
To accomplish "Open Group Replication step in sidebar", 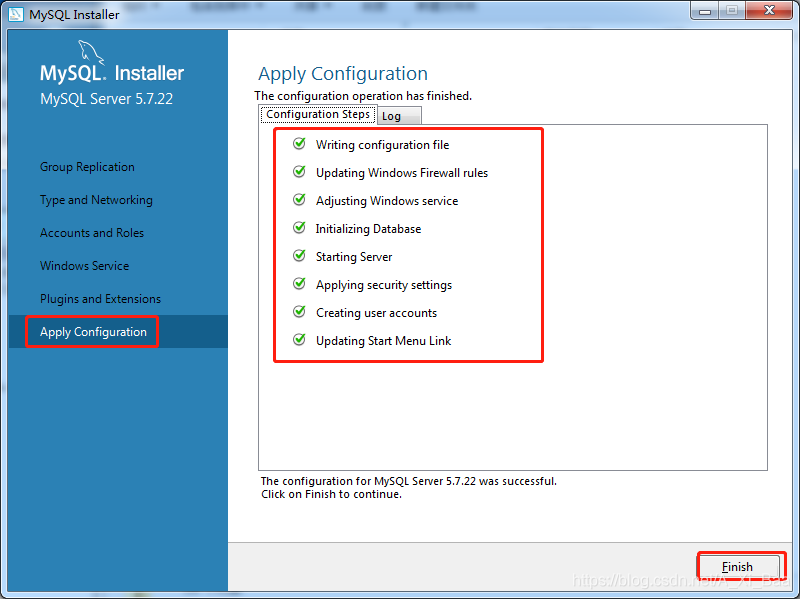I will click(x=87, y=167).
